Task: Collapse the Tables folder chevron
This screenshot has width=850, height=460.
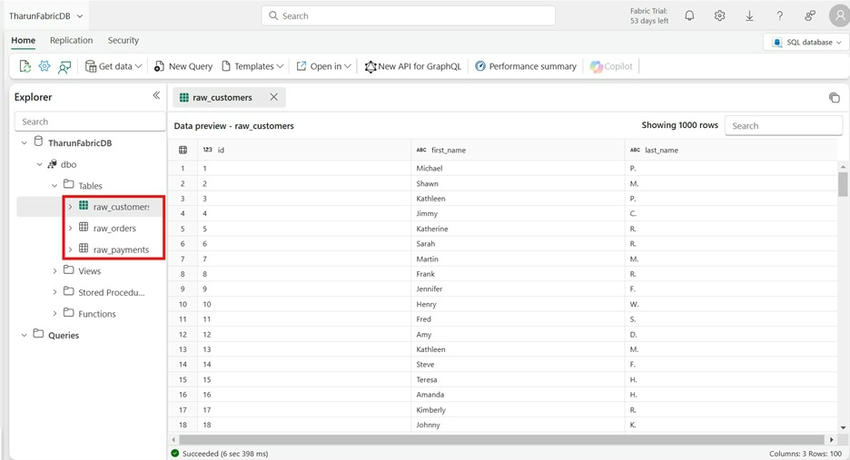Action: tap(54, 185)
